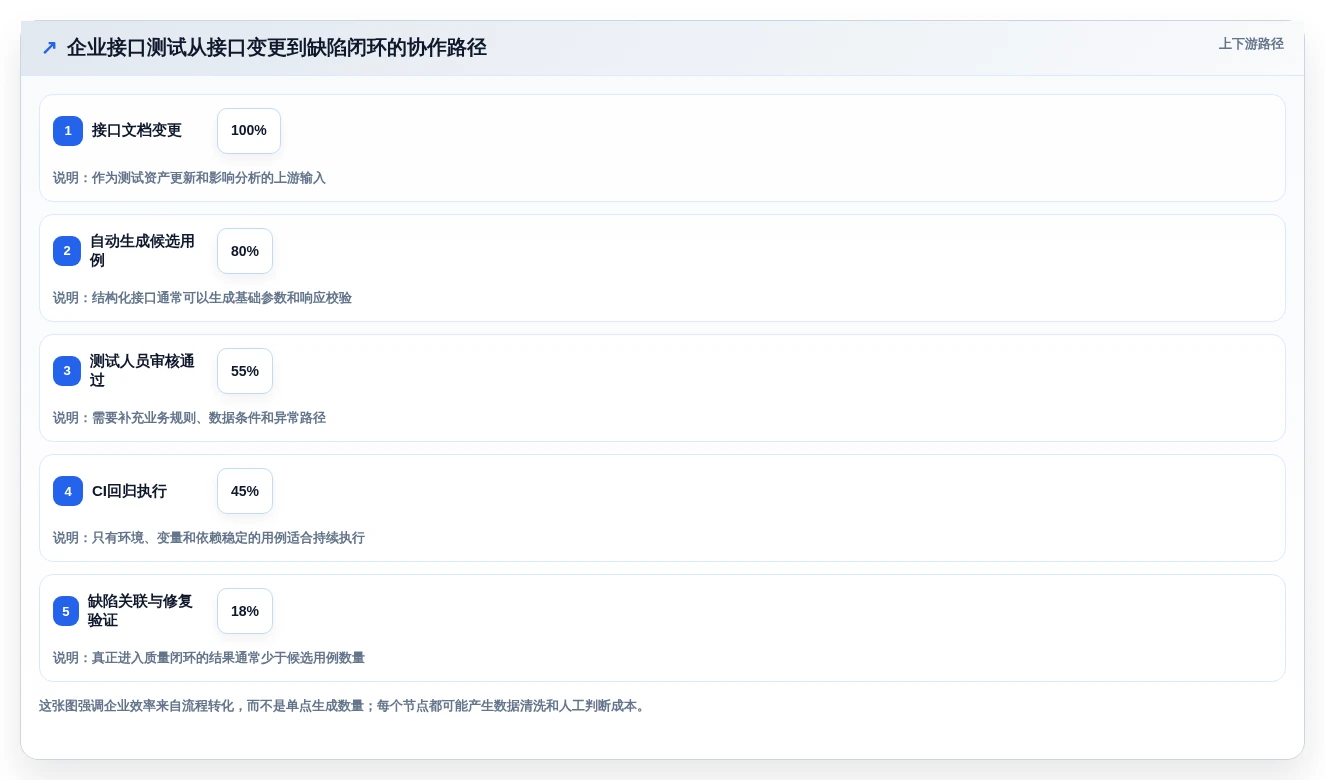Click the note 真正进入质量闭环的结果通常少于候选用例数量
Viewport: 1325px width, 780px height.
(228, 658)
